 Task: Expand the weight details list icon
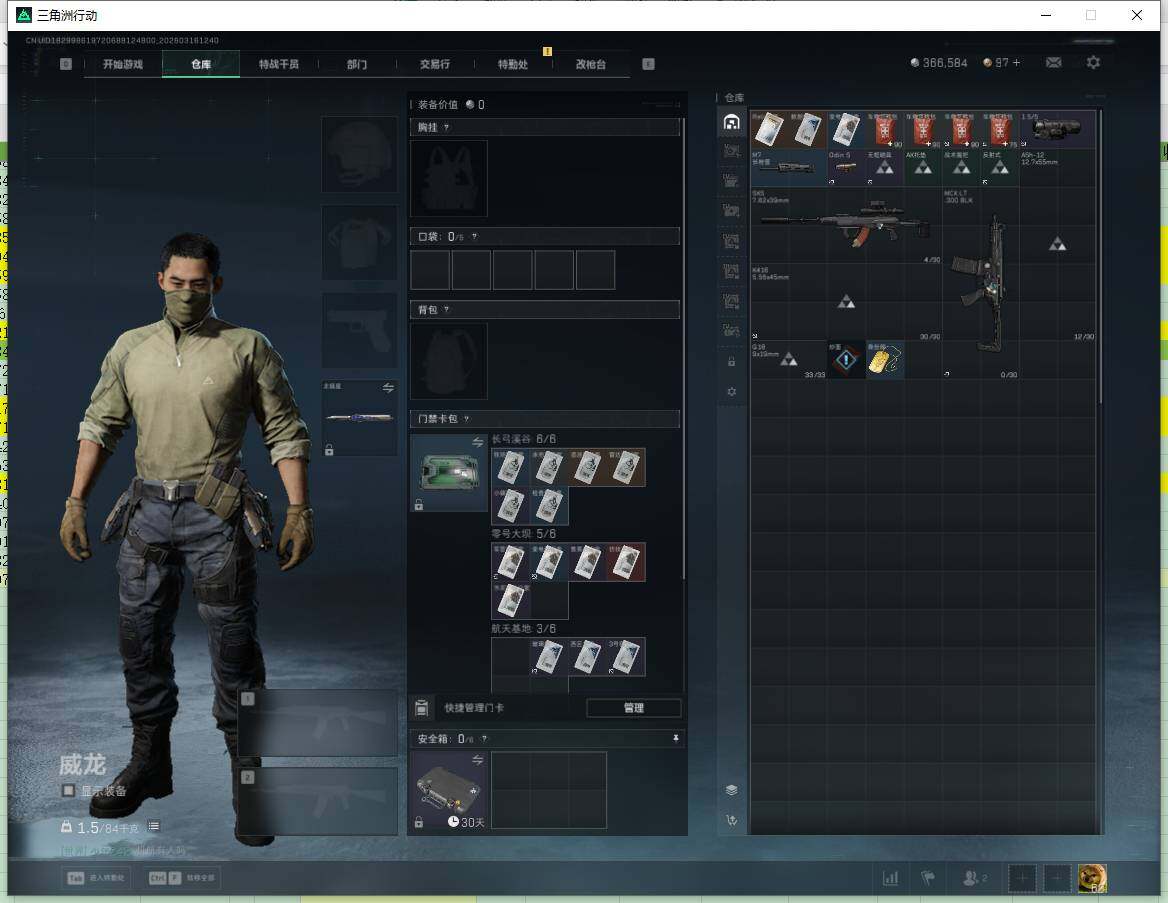(x=153, y=826)
